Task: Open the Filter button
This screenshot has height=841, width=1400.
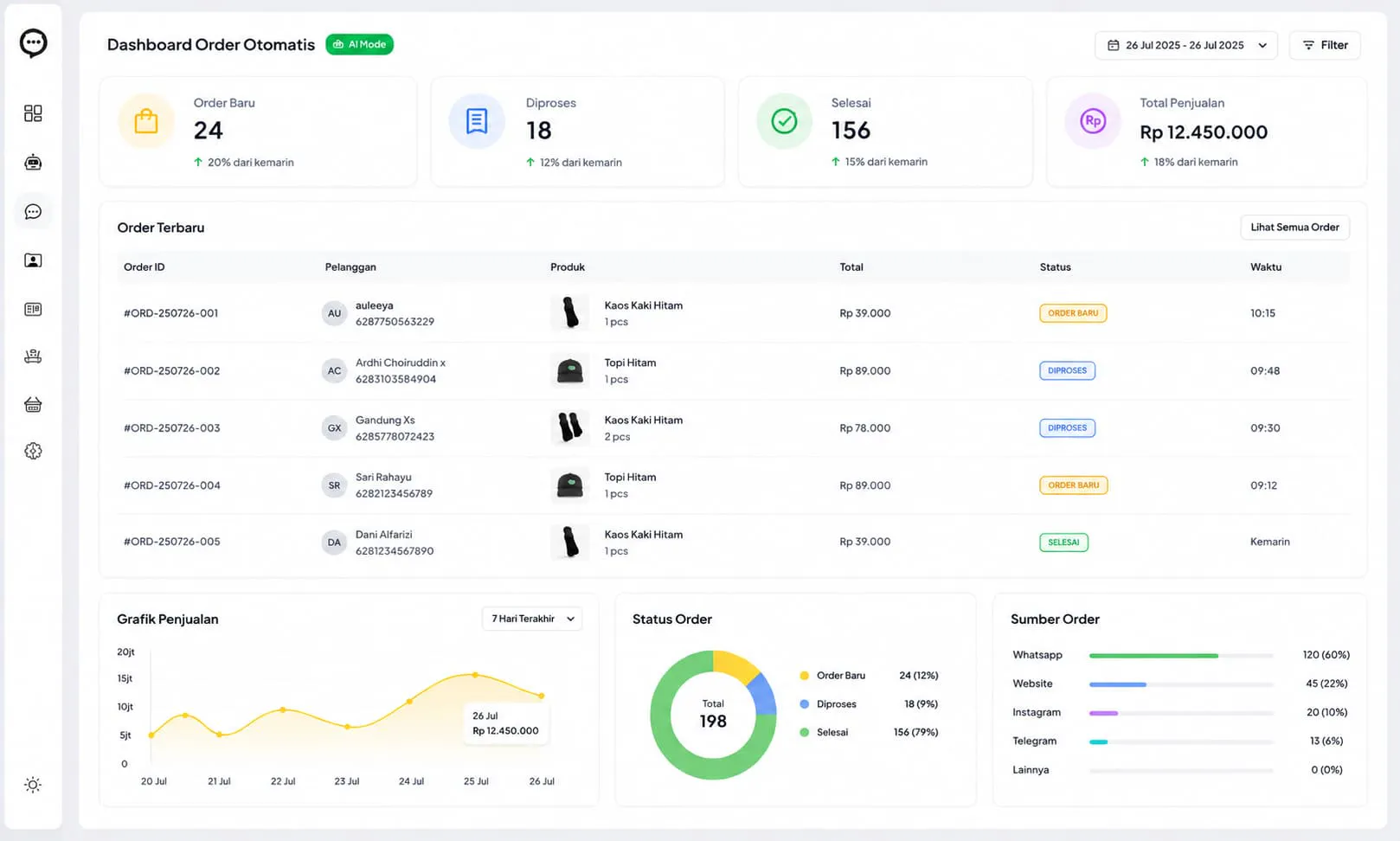Action: [x=1325, y=45]
